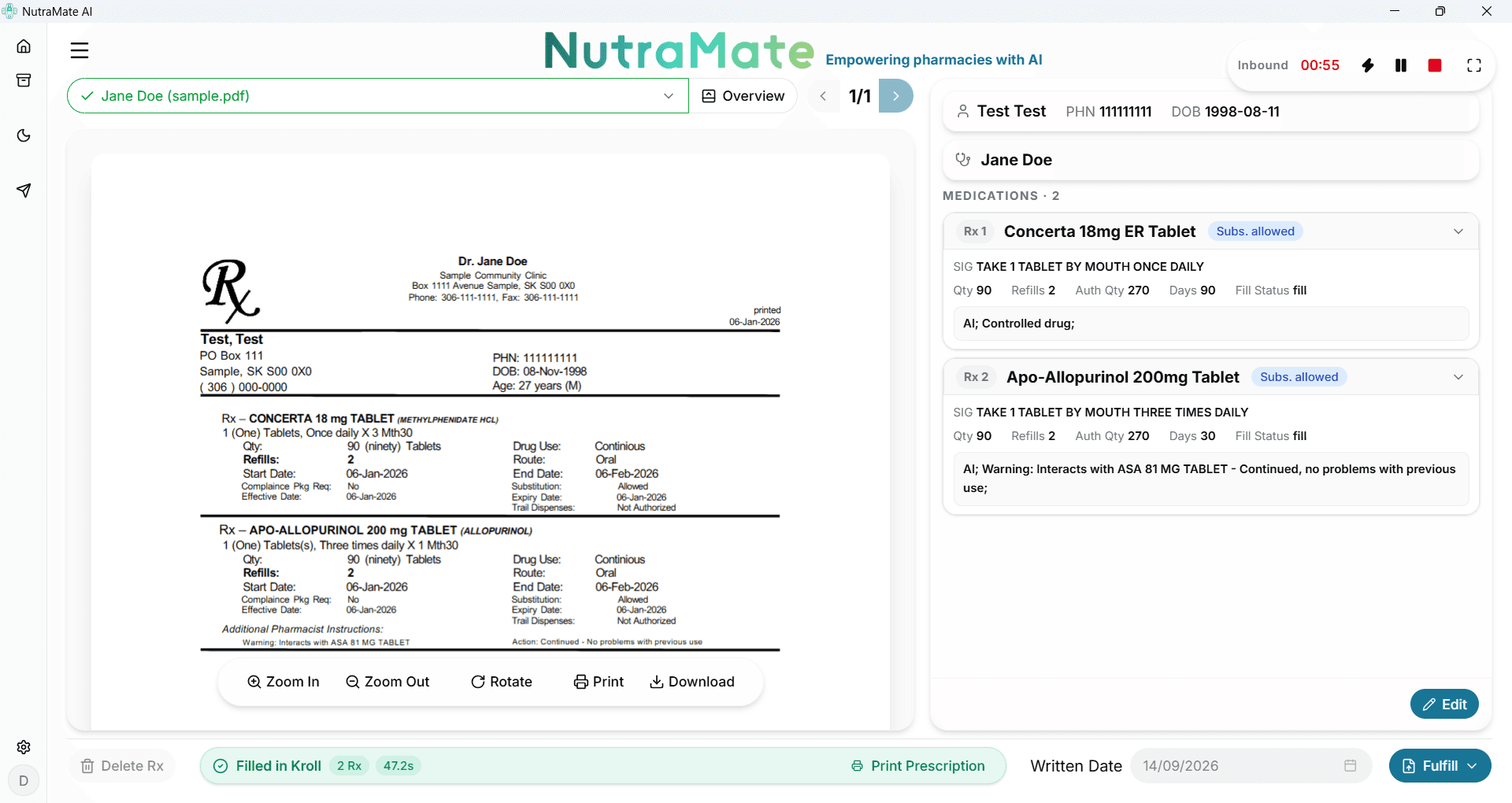This screenshot has height=803, width=1512.
Task: Download the prescription PDF
Action: click(x=692, y=682)
